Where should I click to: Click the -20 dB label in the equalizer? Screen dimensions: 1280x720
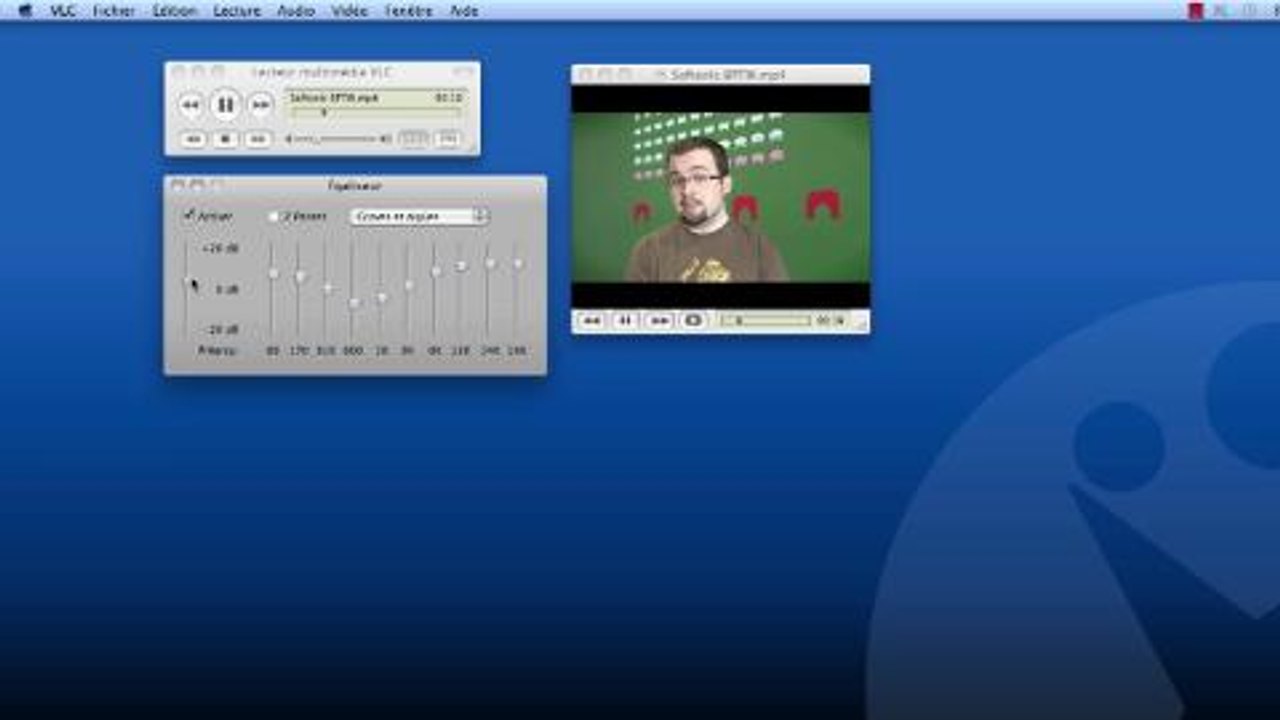tap(222, 329)
